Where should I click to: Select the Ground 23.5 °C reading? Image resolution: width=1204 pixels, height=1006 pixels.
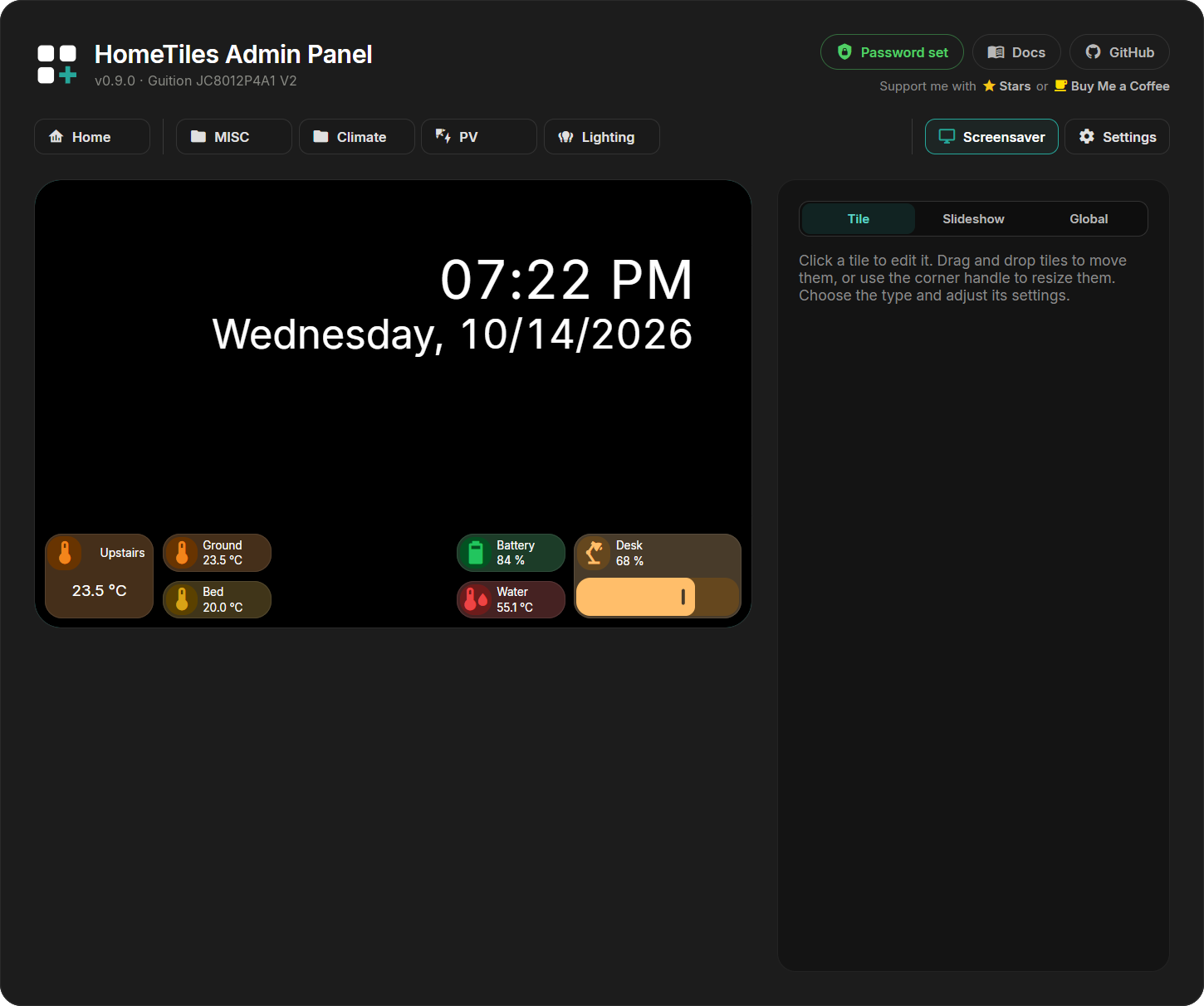[x=223, y=560]
